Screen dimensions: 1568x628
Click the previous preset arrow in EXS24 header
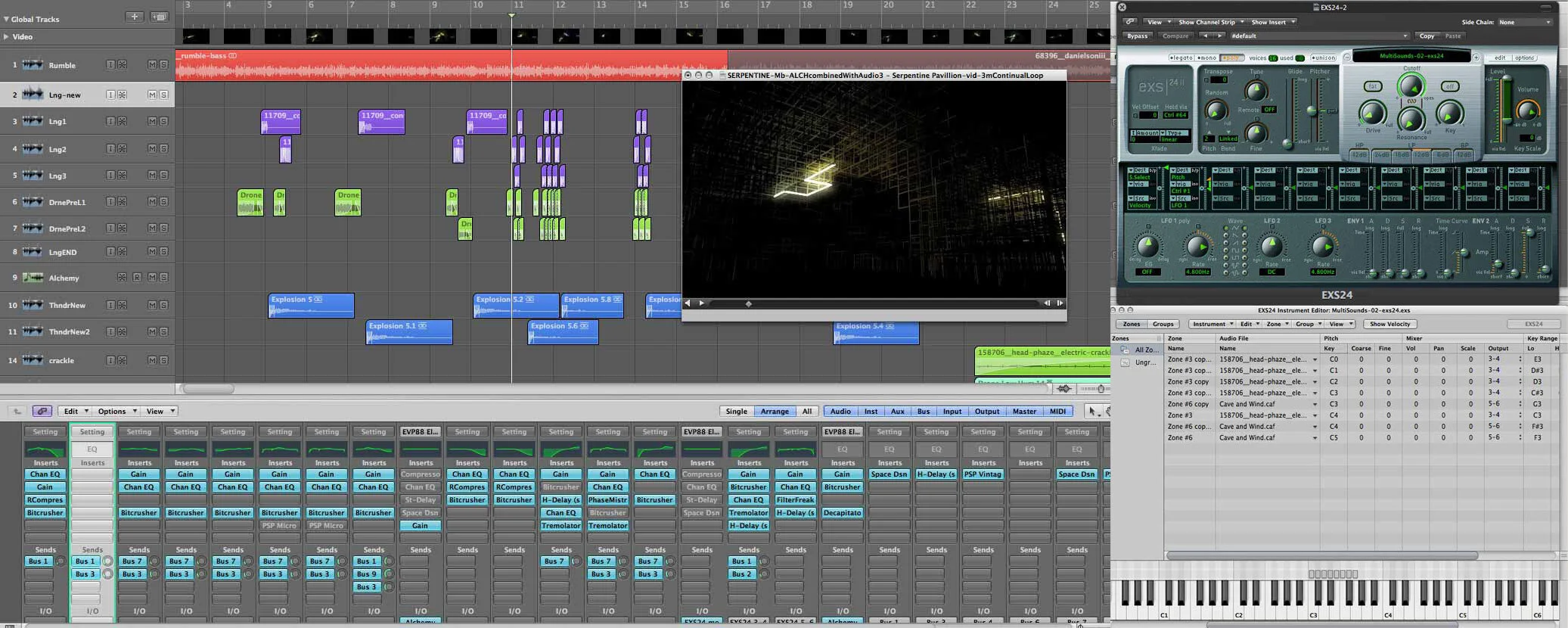[1206, 36]
